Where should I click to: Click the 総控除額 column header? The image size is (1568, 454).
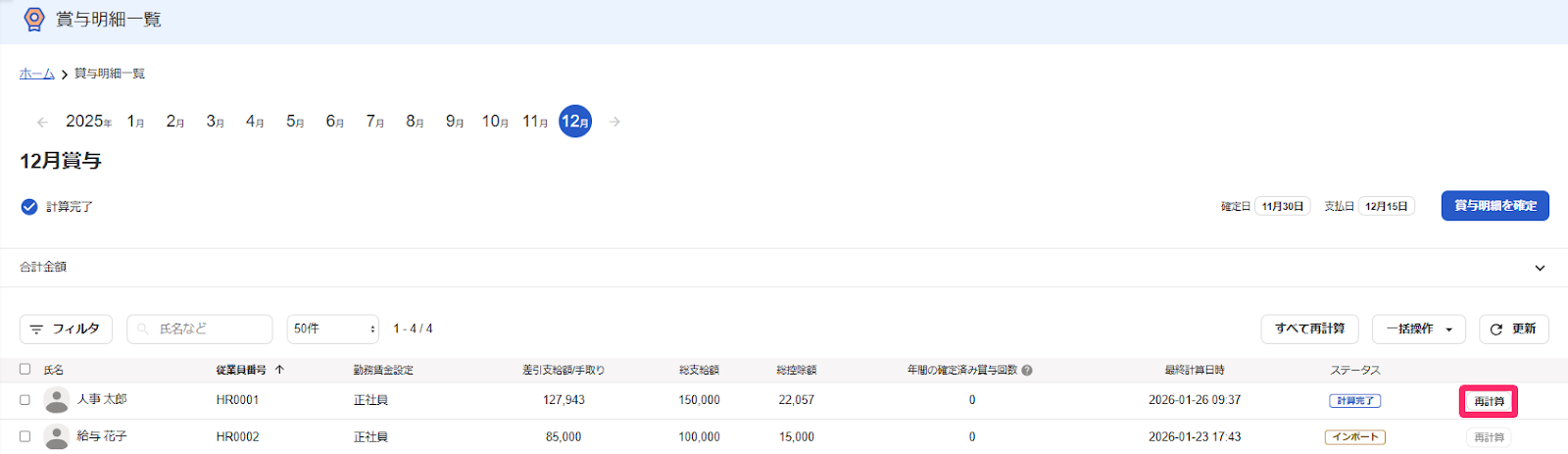(x=796, y=370)
